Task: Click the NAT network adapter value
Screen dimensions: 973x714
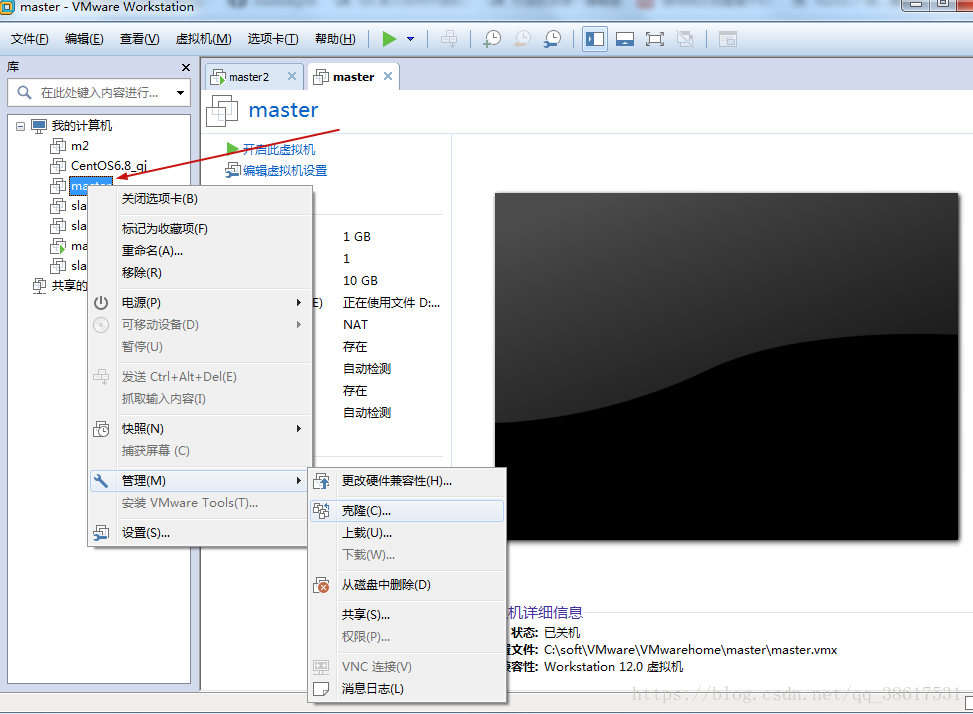Action: pos(356,324)
